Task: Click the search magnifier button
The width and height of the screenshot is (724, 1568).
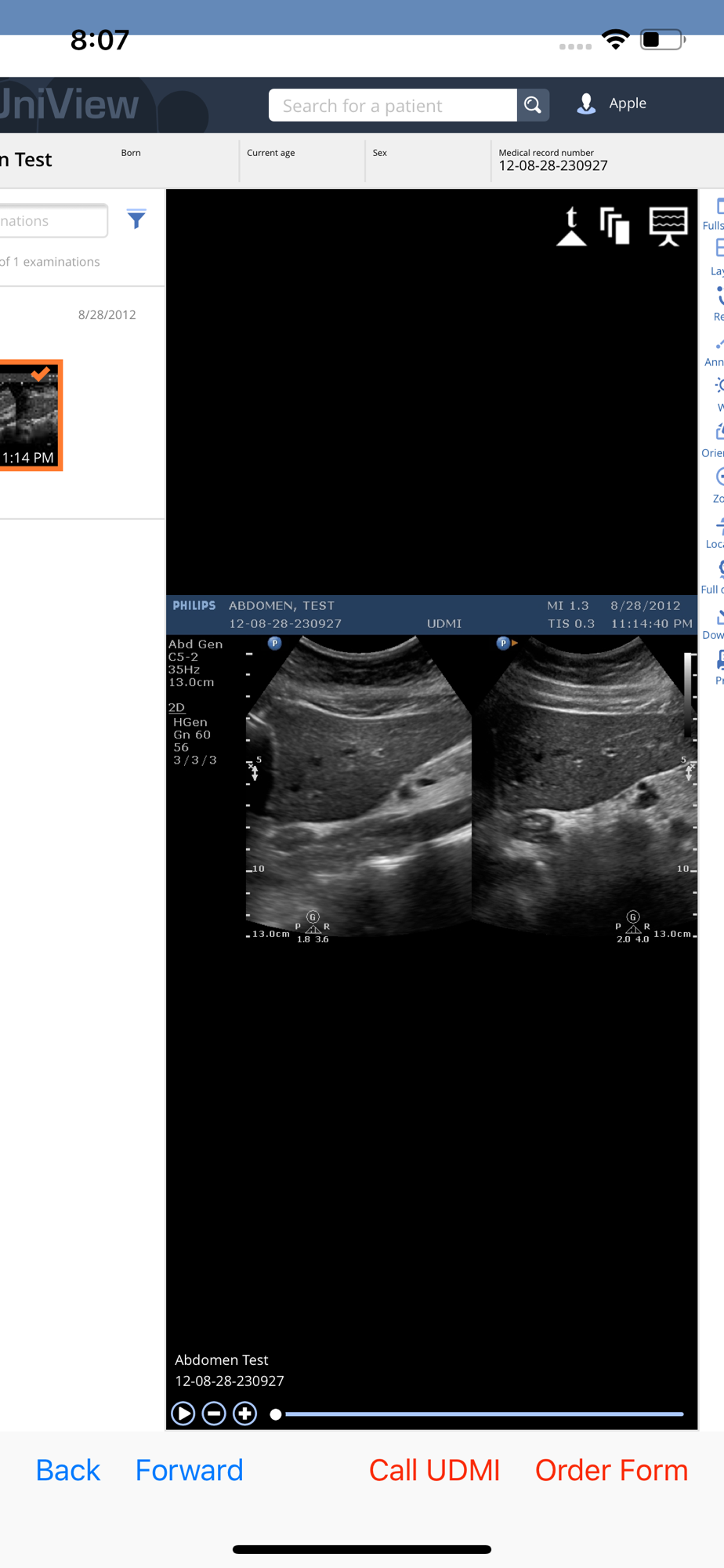Action: [x=533, y=105]
